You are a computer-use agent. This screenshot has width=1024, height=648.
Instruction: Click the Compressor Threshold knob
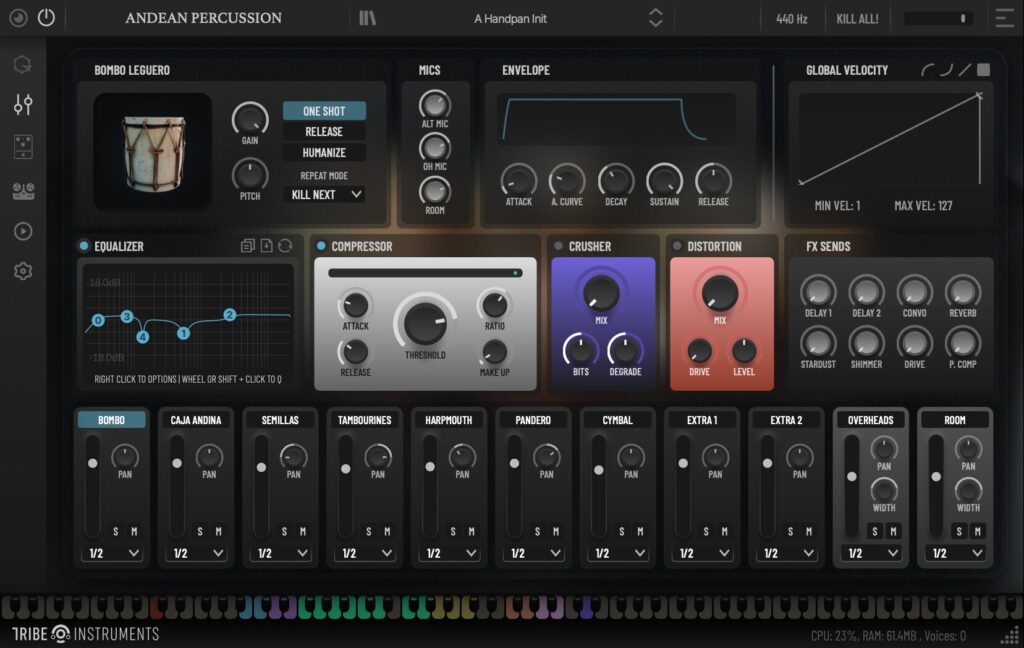pyautogui.click(x=425, y=323)
